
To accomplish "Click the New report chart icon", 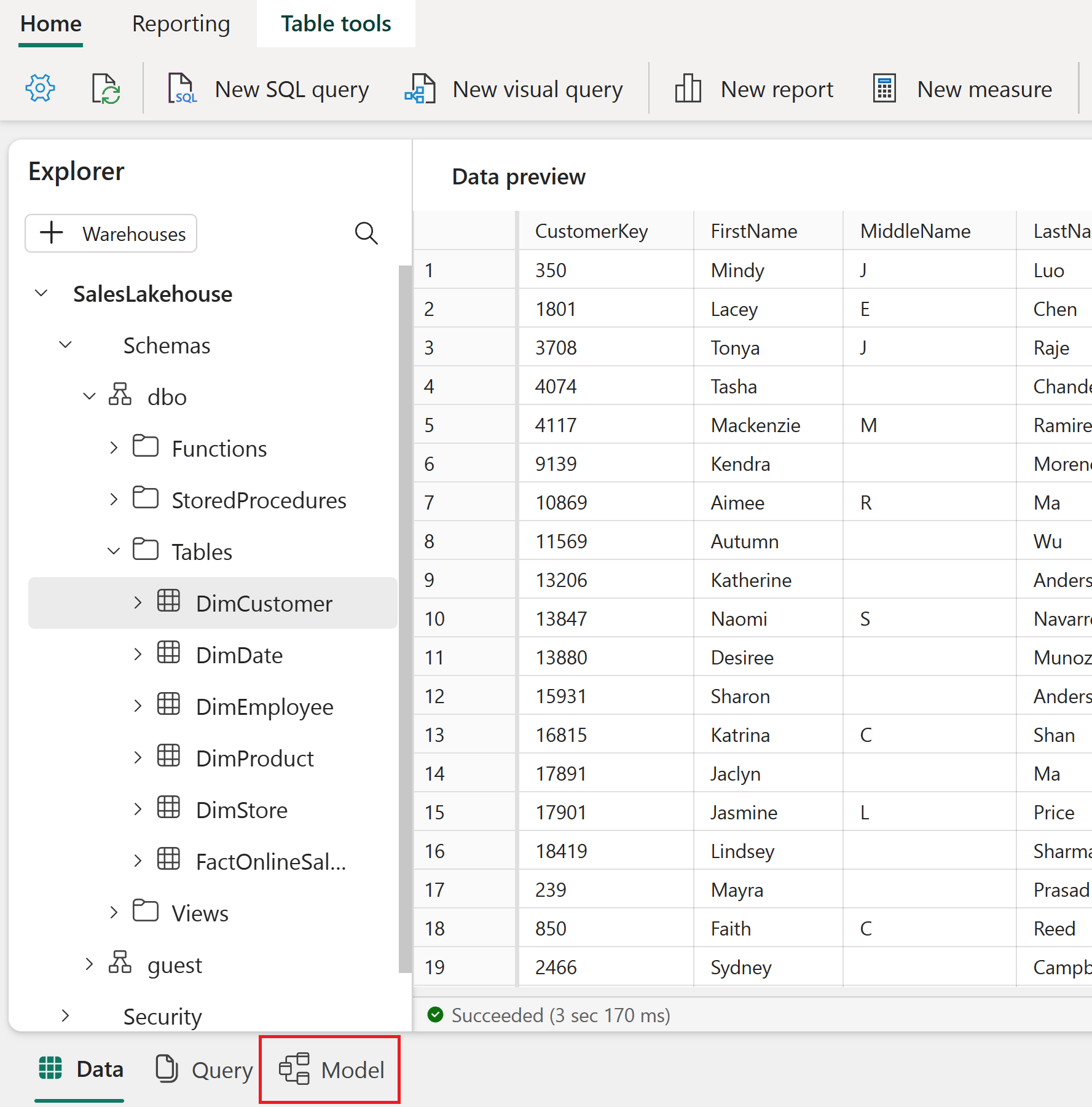I will (688, 89).
